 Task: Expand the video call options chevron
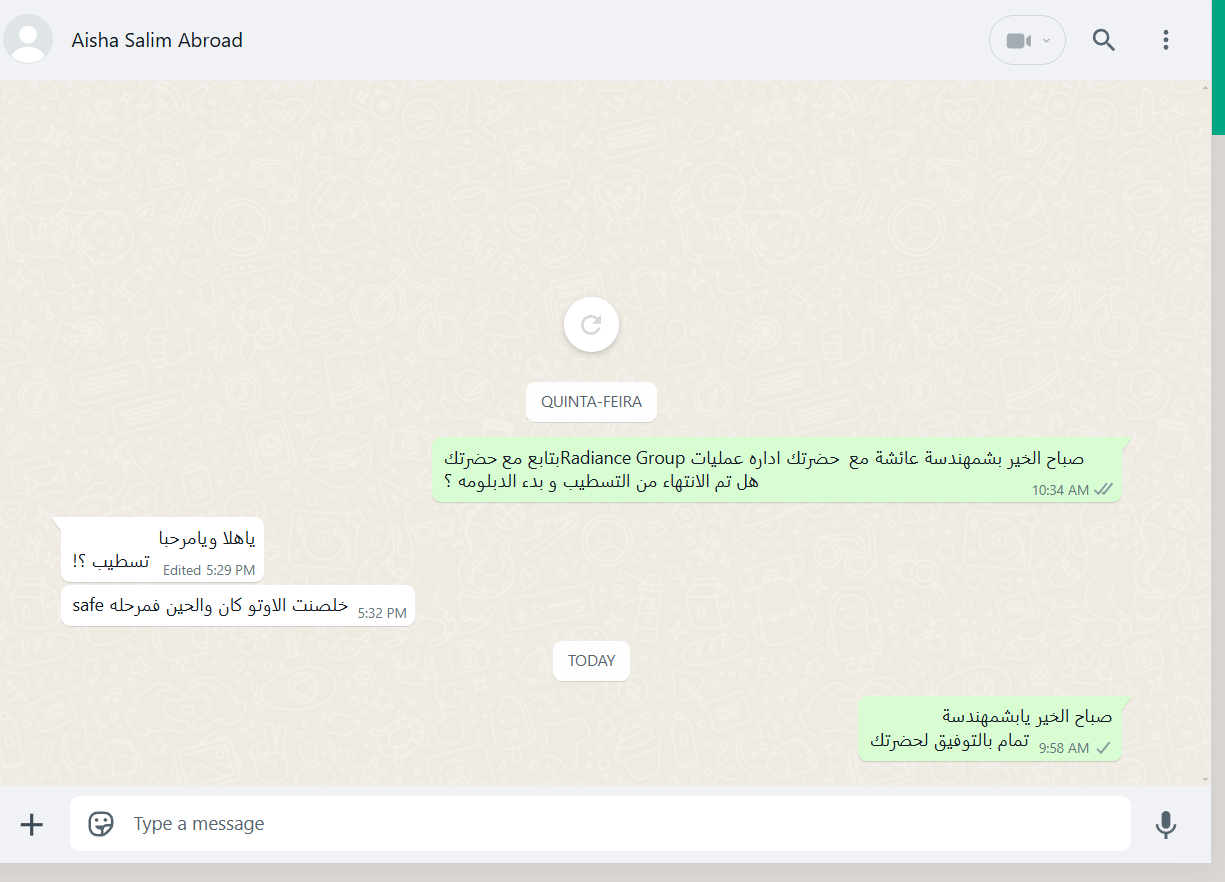coord(1047,41)
